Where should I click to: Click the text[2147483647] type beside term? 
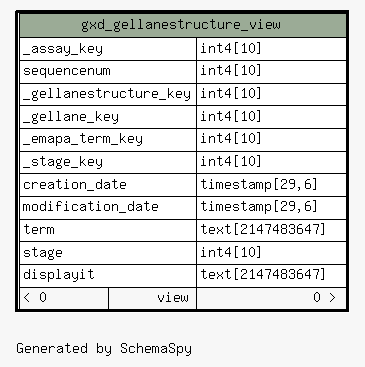coord(263,230)
